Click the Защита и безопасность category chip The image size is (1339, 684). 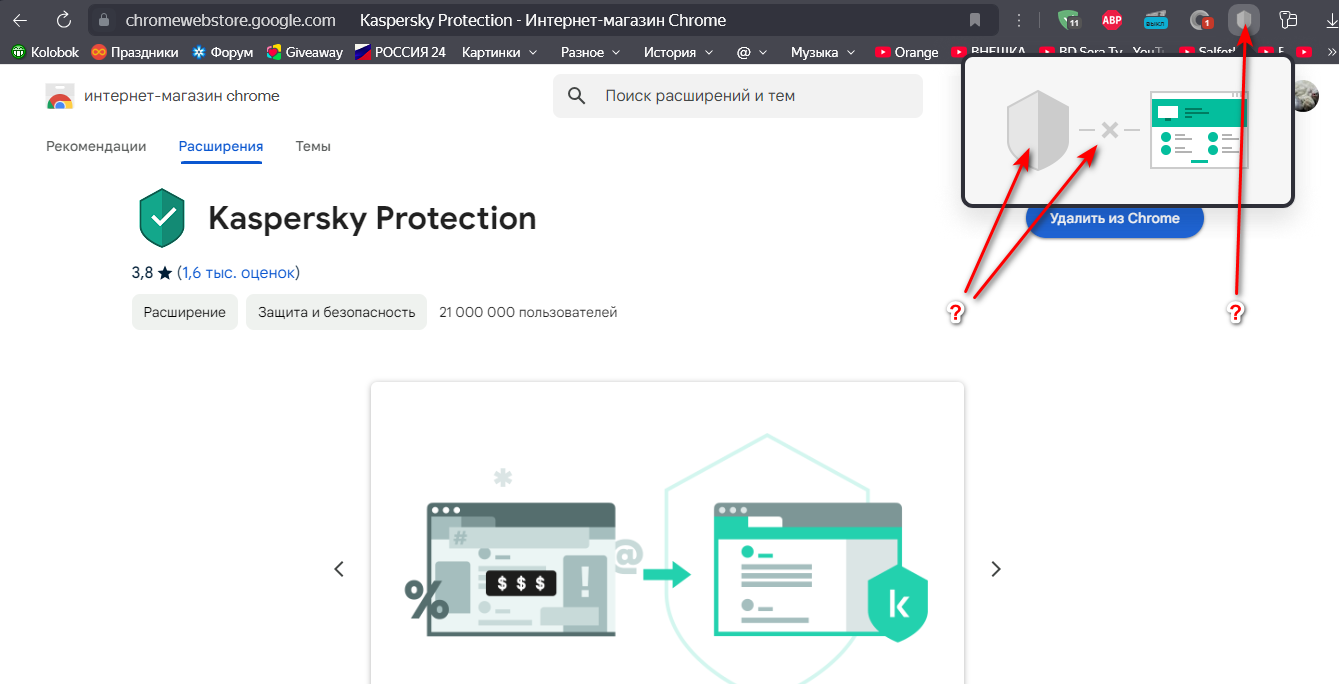coord(336,312)
